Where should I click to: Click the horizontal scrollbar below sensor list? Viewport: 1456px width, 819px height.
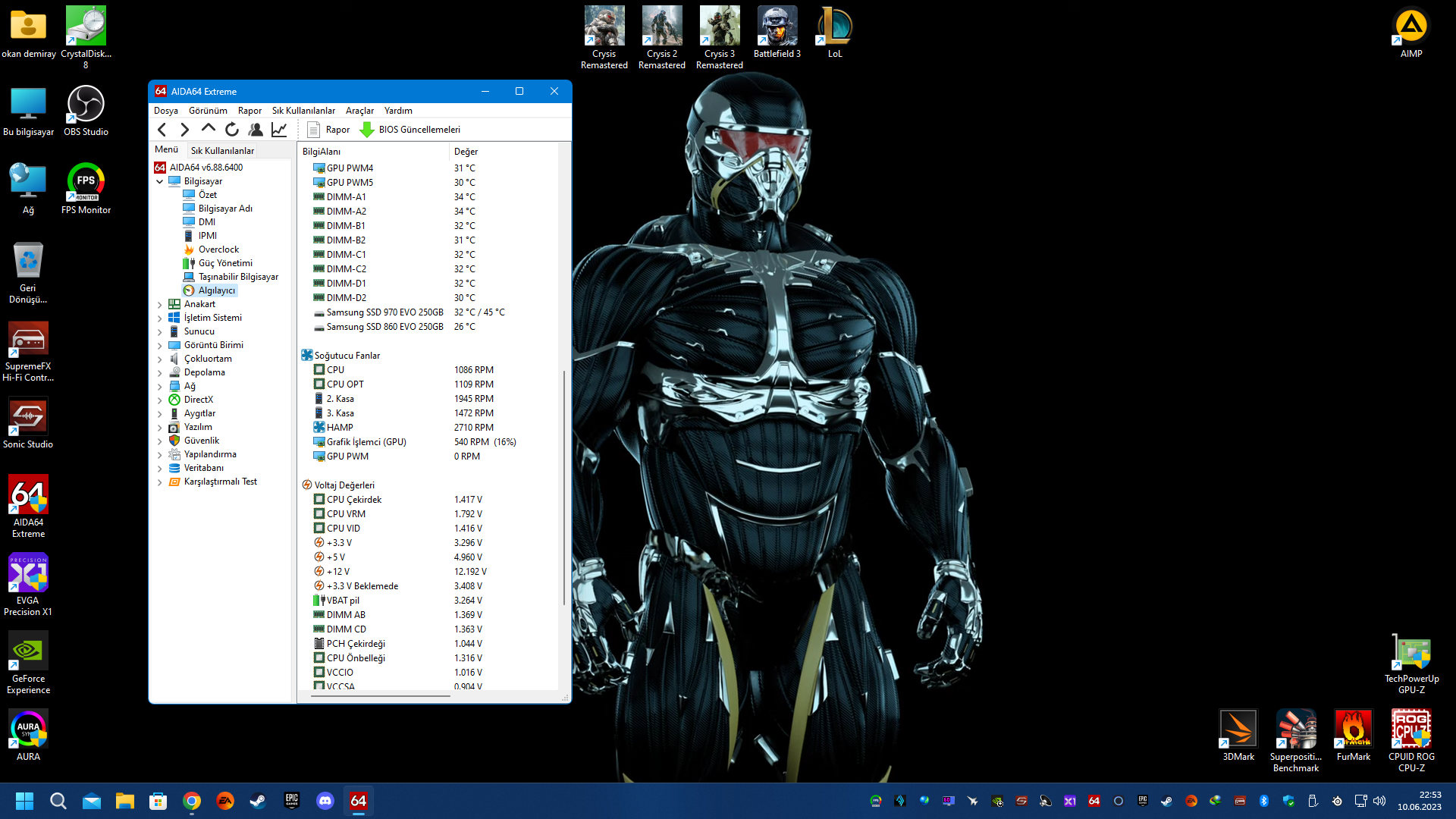379,695
